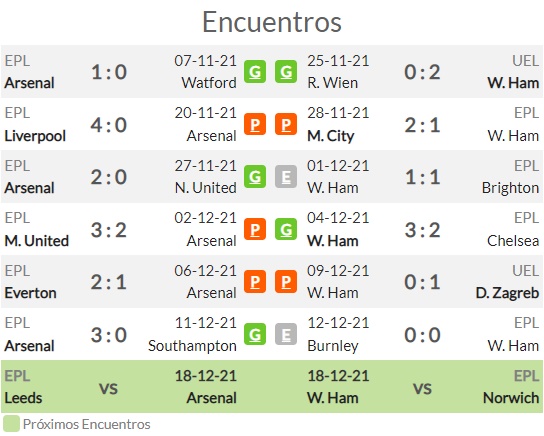Open the Liverpool 4:0 Arsenal score
Screen dimensions: 544x436
tap(109, 125)
